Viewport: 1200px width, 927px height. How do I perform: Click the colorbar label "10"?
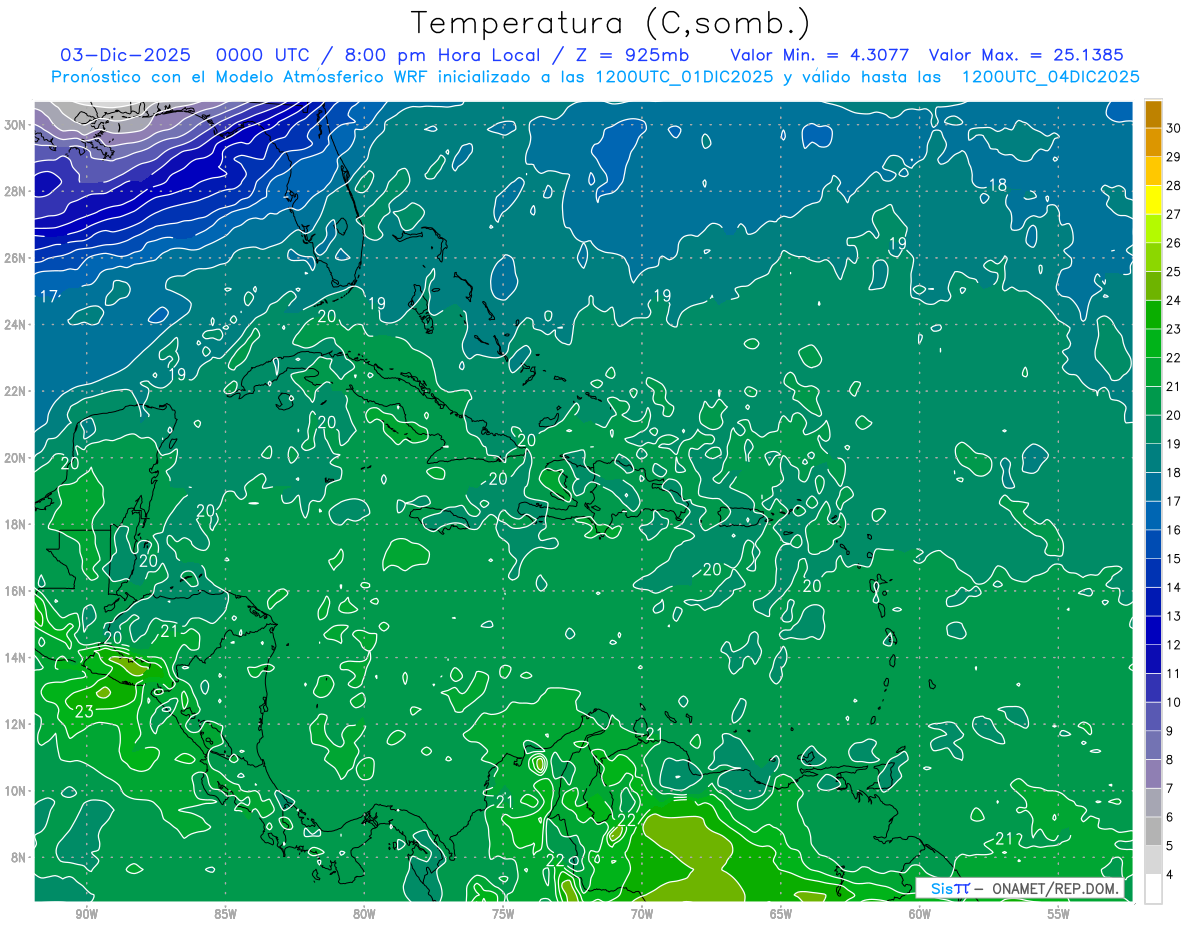(1174, 702)
